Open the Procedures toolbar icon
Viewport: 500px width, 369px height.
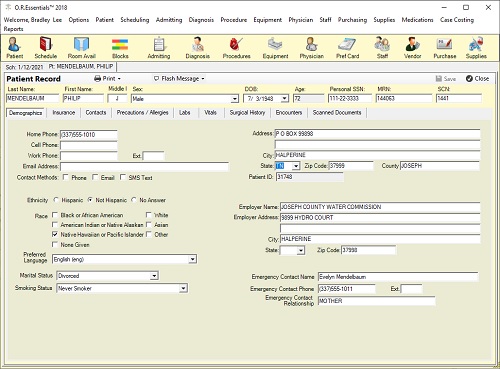[236, 47]
